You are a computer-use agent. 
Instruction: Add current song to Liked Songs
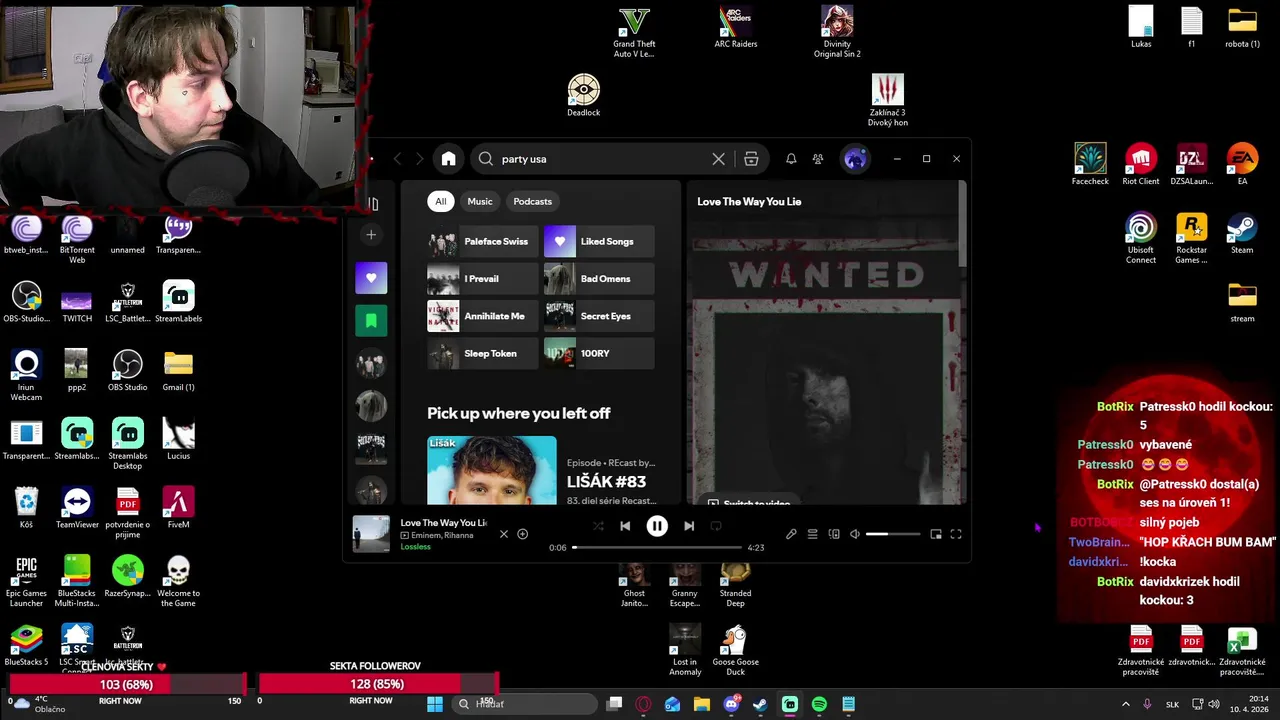pyautogui.click(x=522, y=534)
